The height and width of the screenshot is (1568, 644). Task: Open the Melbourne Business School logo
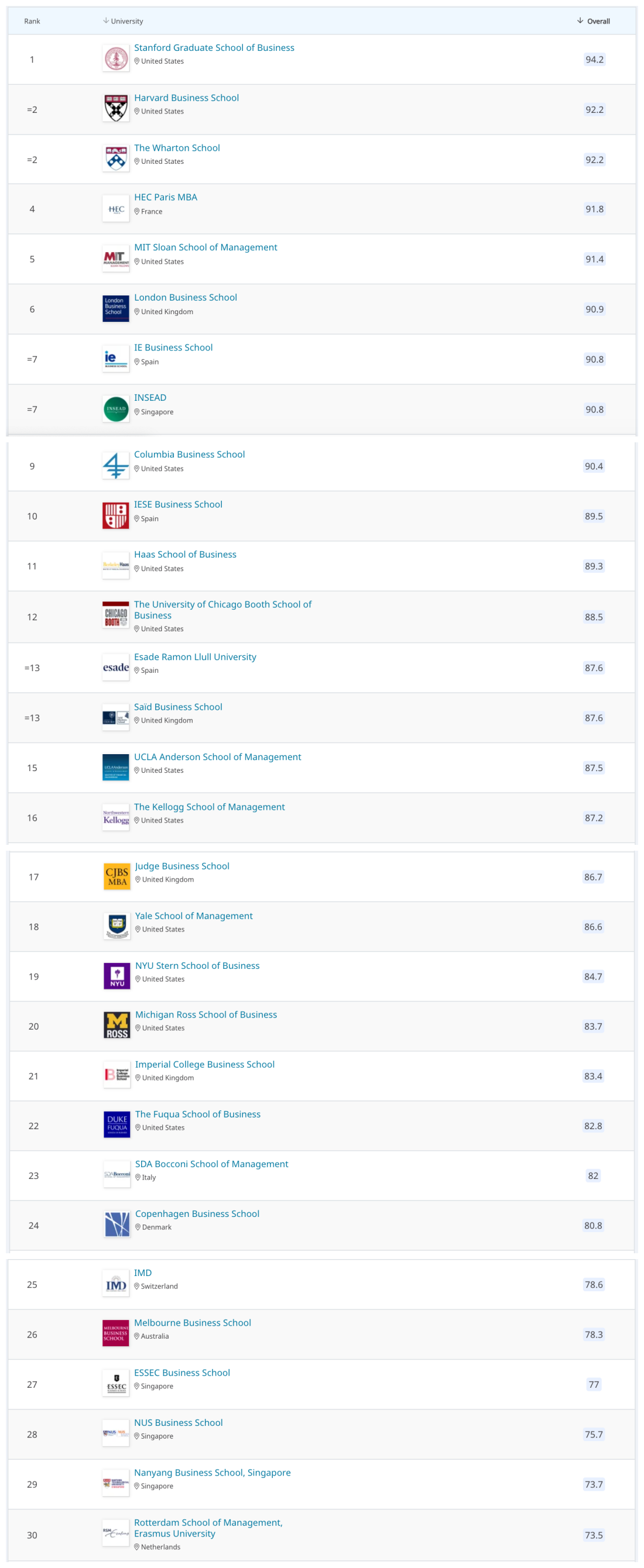[x=116, y=1333]
